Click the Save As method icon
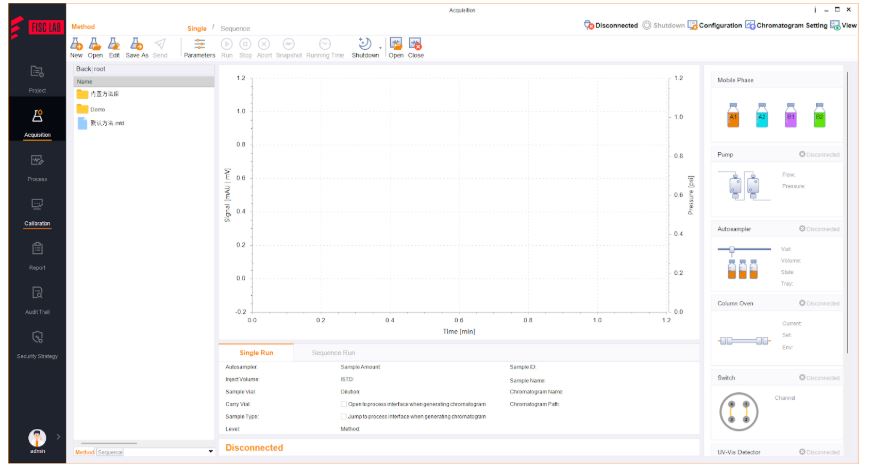869x468 pixels. [137, 45]
